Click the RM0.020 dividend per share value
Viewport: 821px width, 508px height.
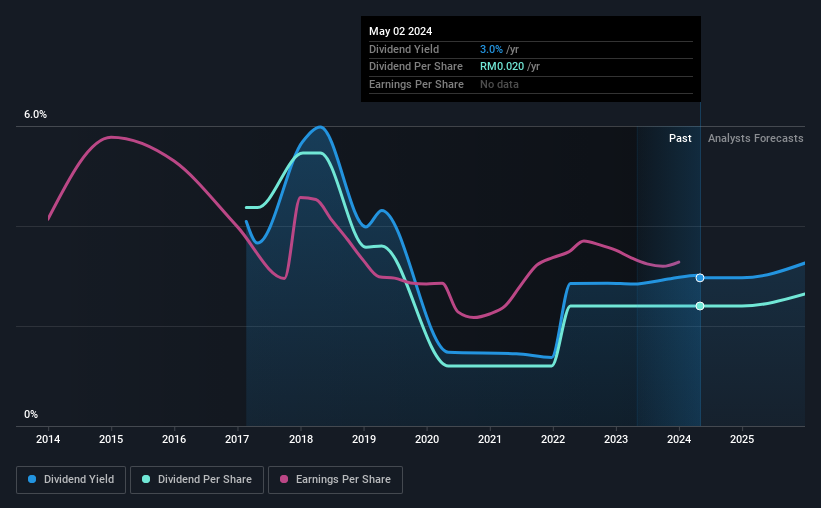pyautogui.click(x=502, y=67)
